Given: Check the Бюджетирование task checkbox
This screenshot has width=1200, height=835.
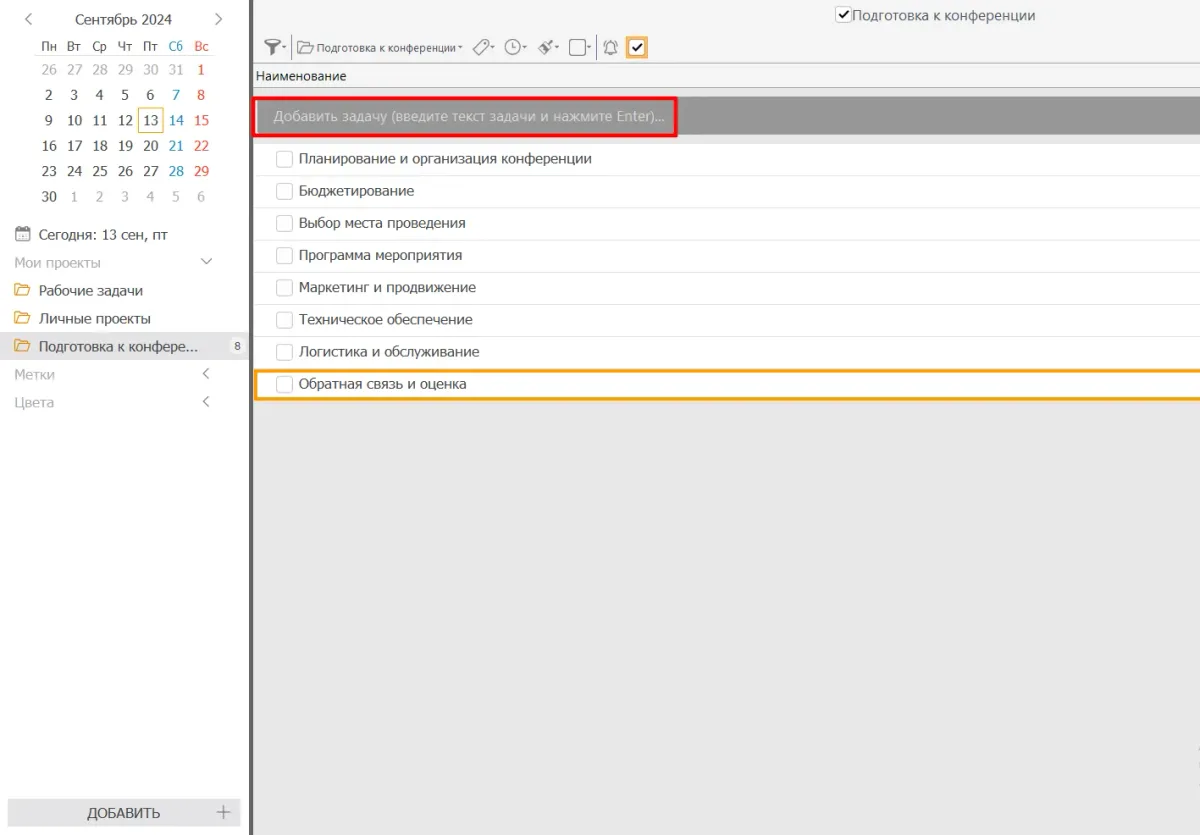Looking at the screenshot, I should tap(284, 191).
